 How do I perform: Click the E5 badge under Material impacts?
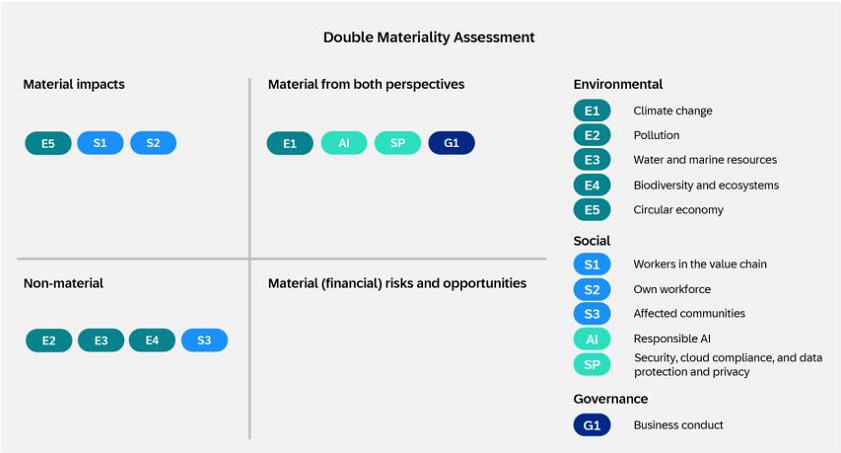tap(48, 143)
